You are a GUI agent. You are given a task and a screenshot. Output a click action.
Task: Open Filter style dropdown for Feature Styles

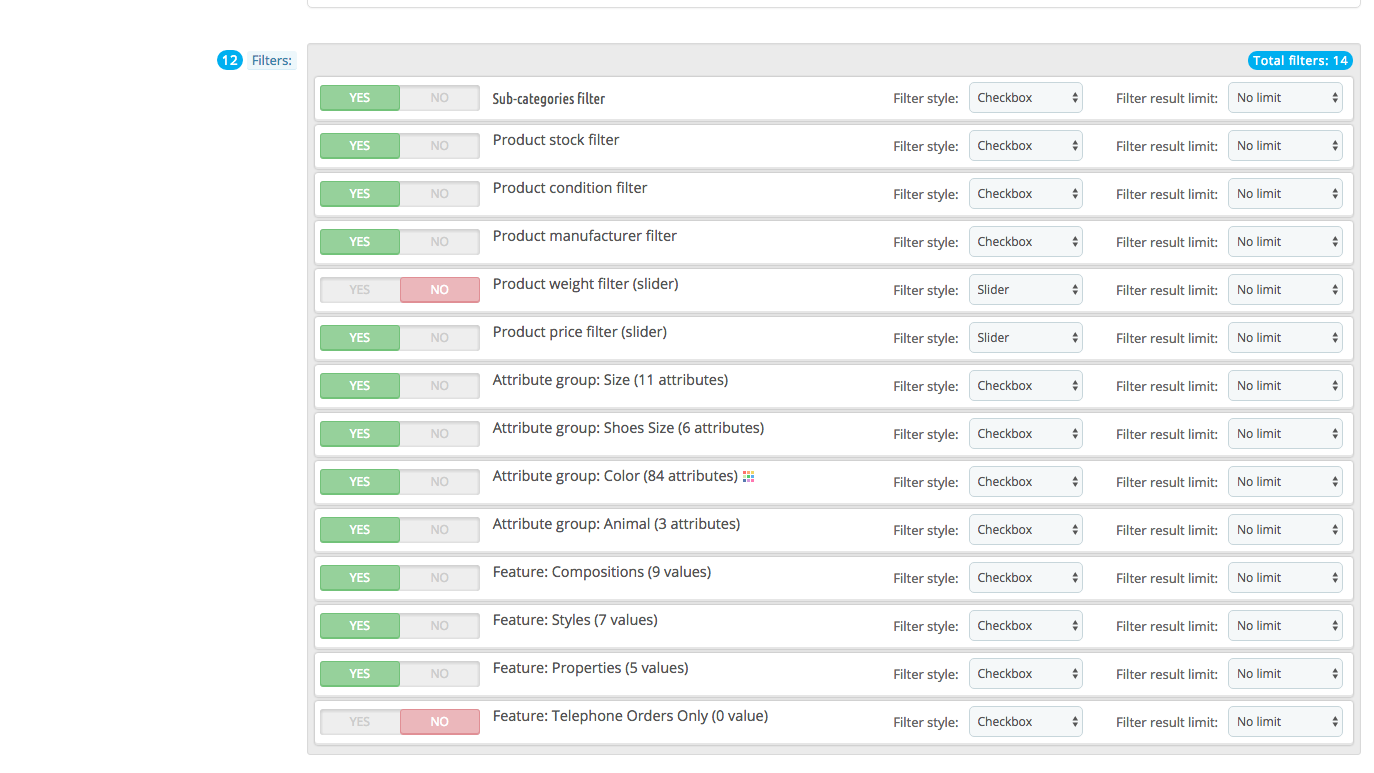[x=1026, y=626]
